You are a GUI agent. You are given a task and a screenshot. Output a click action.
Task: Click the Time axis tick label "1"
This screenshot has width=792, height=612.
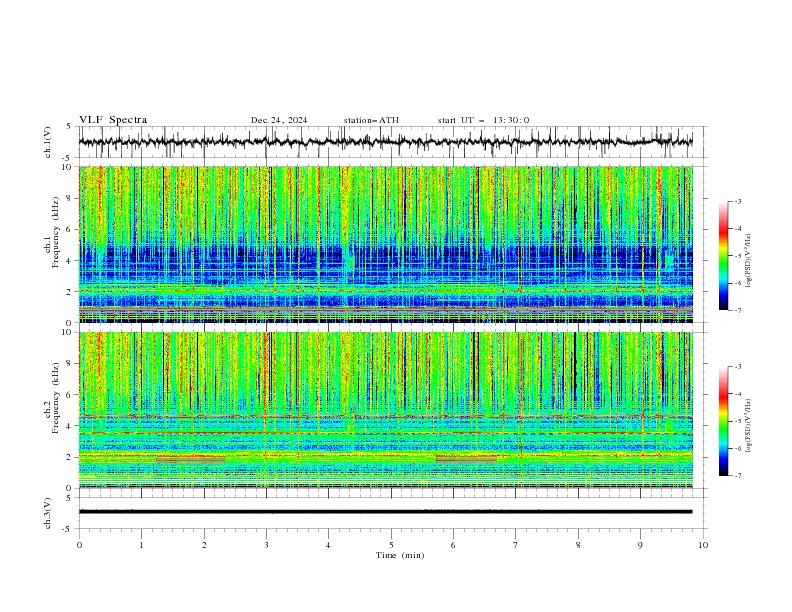tap(141, 545)
